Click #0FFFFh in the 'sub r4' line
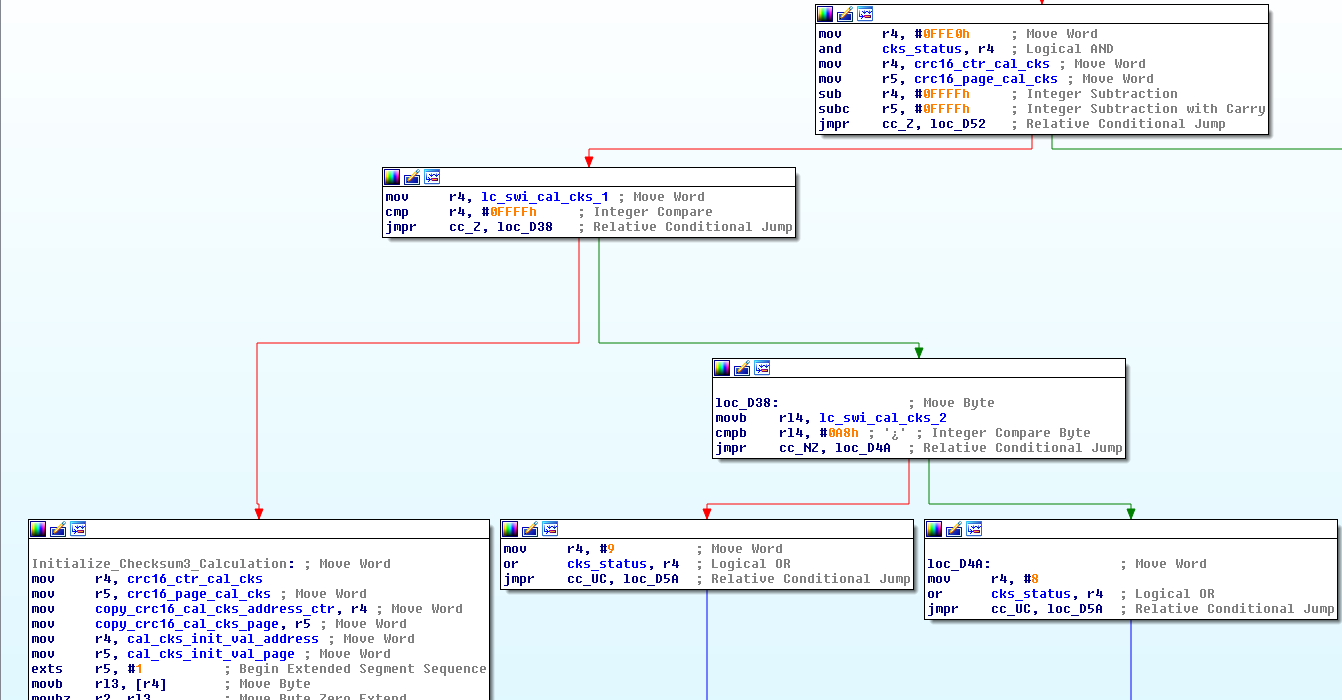Image resolution: width=1342 pixels, height=700 pixels. [x=942, y=94]
